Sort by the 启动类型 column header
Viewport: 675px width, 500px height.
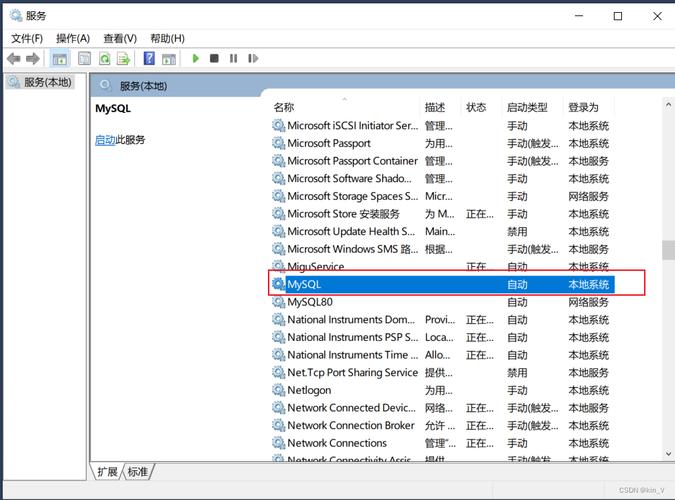coord(527,107)
